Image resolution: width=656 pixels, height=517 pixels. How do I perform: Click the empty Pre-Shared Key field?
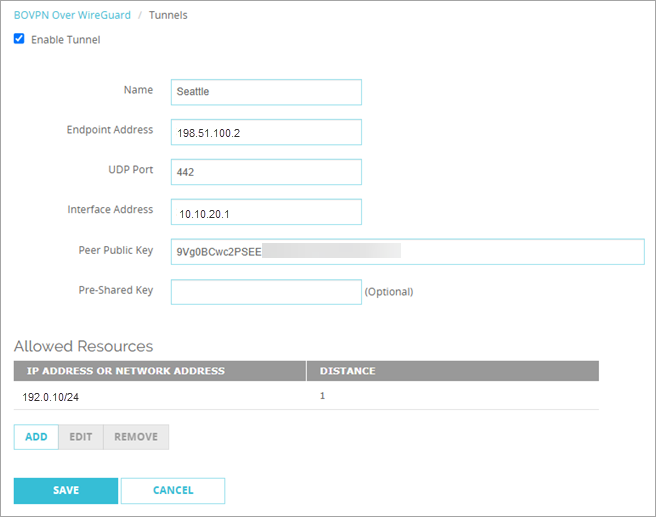tap(266, 292)
